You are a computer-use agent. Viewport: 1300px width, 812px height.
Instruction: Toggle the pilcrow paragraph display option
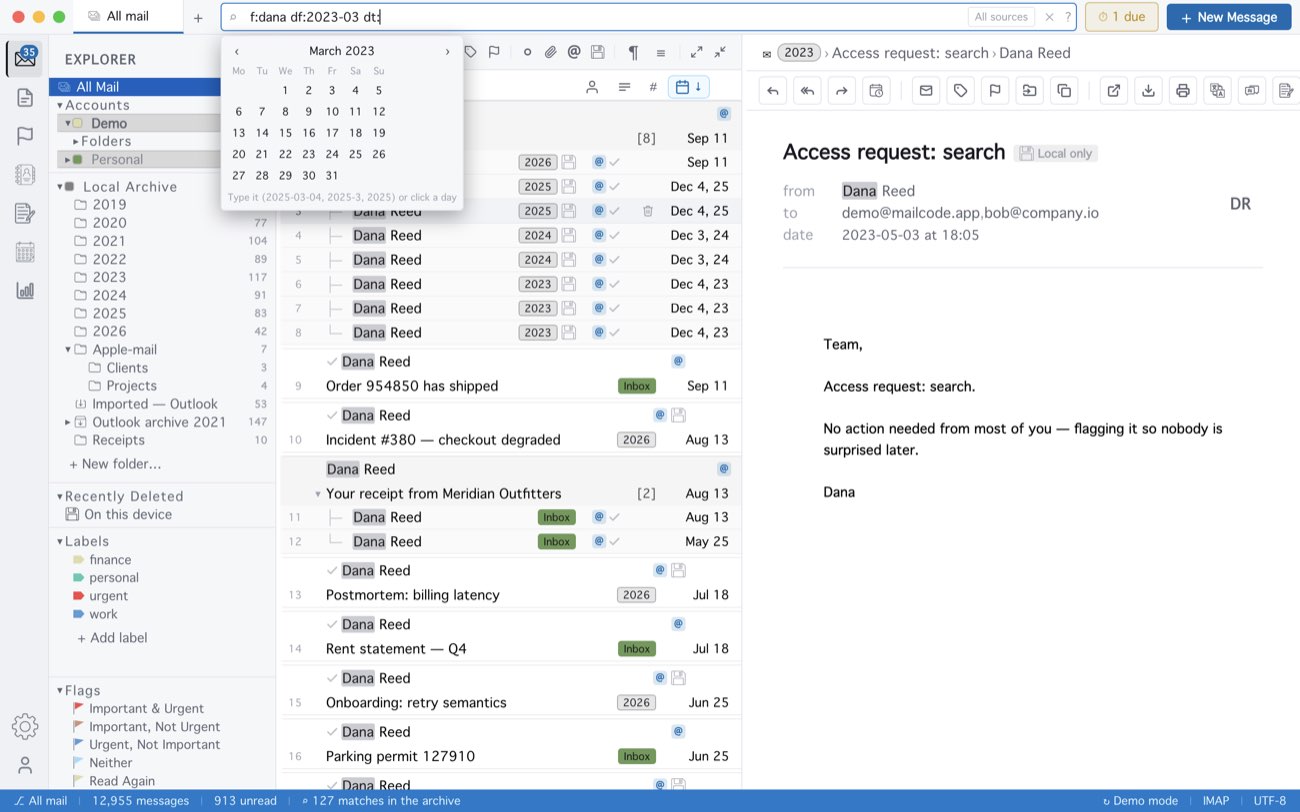(x=633, y=52)
